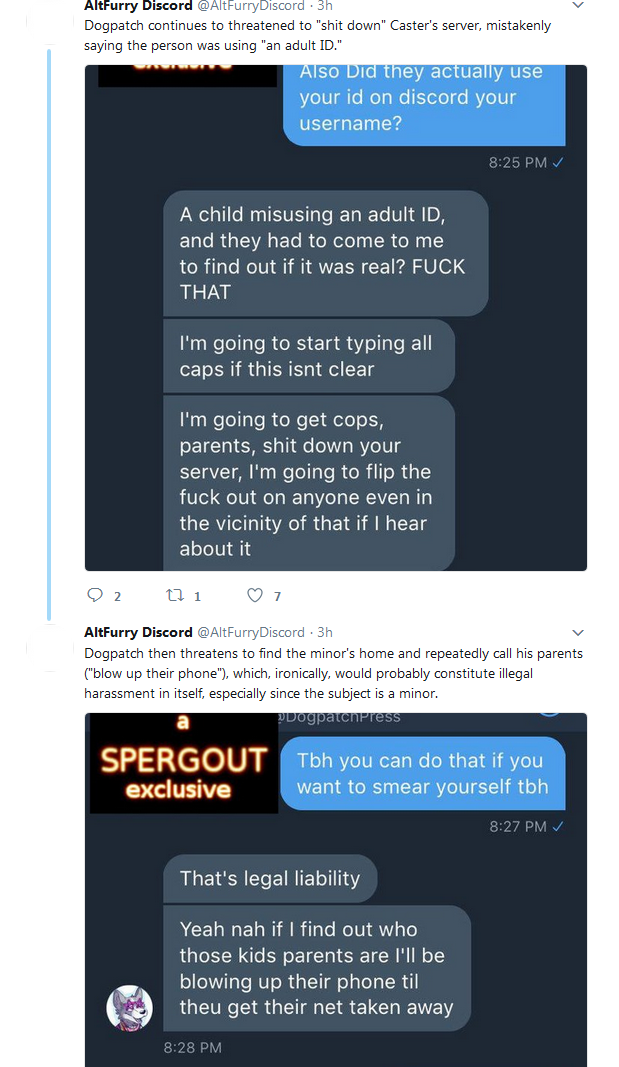The width and height of the screenshot is (619, 1067).
Task: Click the "That's legal liability" message bubble
Action: point(270,879)
